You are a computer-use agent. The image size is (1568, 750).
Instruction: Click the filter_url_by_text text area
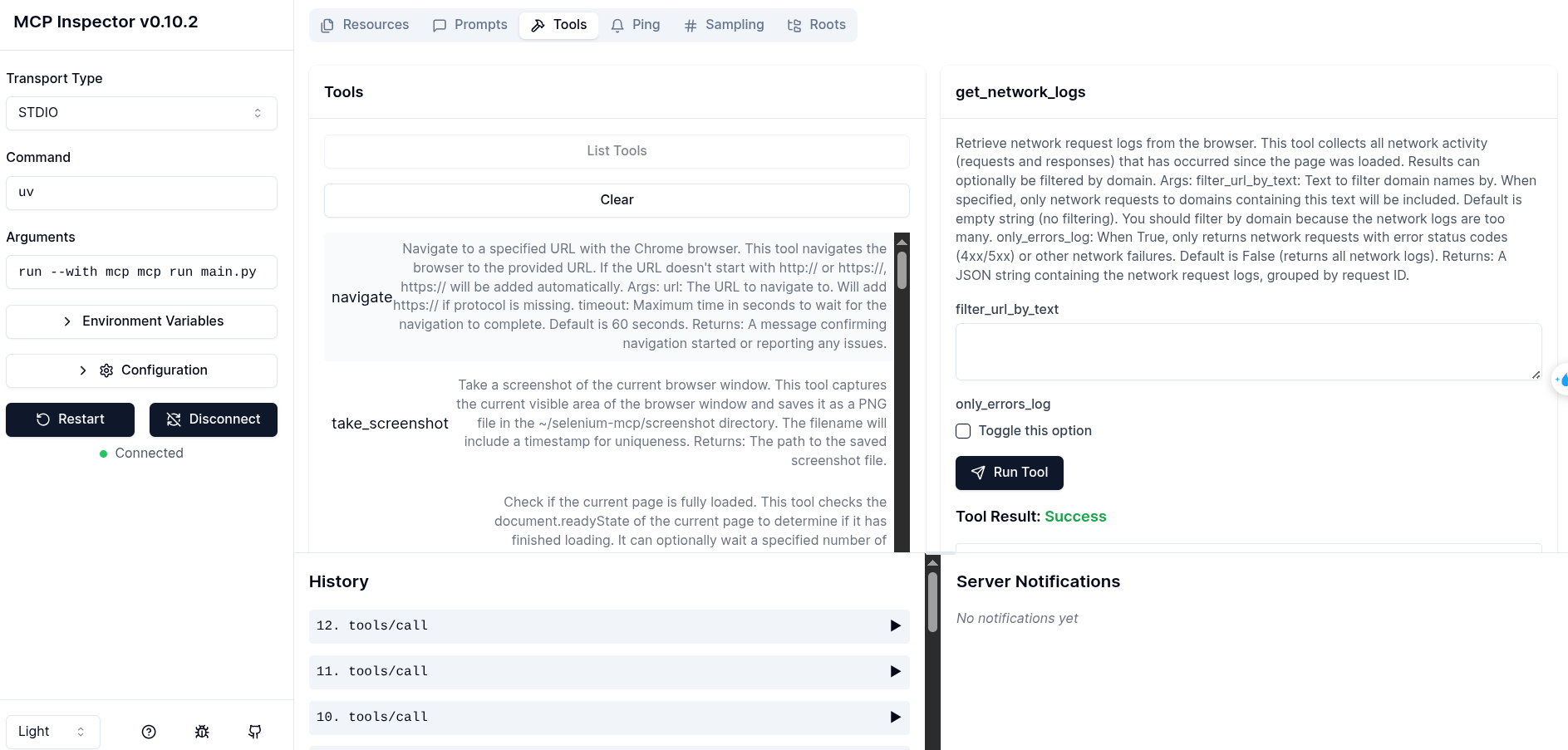point(1248,352)
